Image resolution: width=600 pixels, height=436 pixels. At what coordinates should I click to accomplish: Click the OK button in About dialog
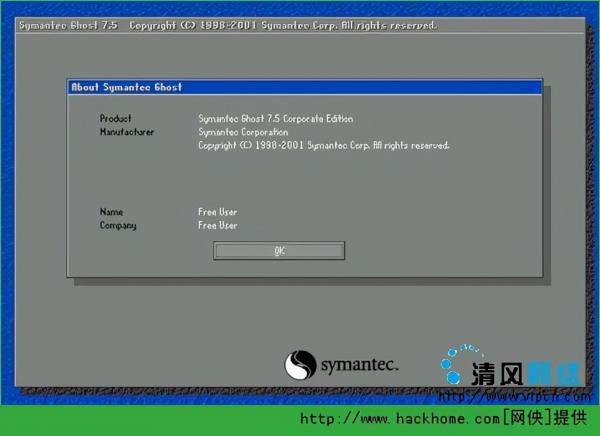coord(279,251)
